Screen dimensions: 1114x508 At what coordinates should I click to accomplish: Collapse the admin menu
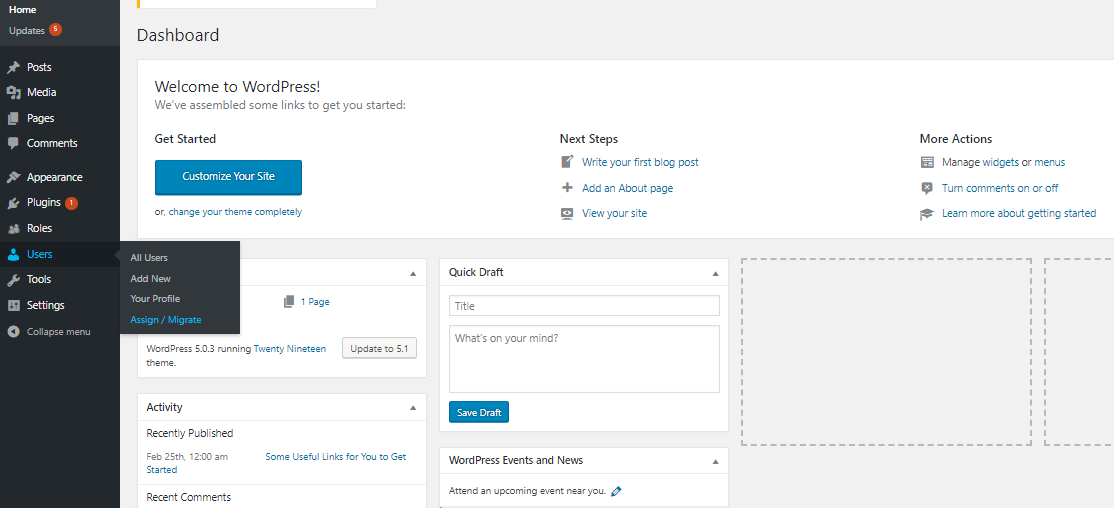[49, 332]
